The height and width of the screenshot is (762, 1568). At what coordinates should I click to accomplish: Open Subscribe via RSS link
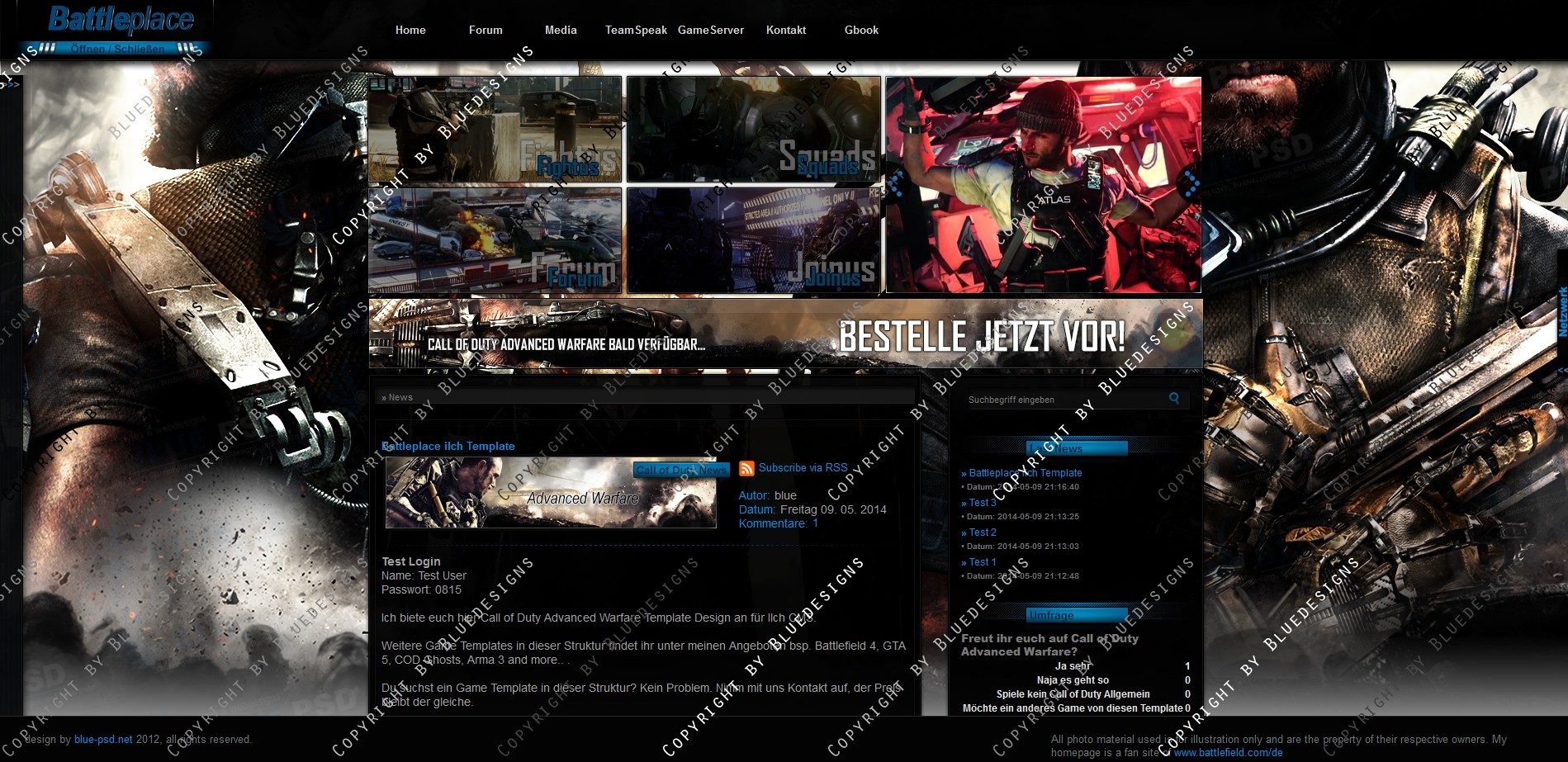tap(803, 467)
